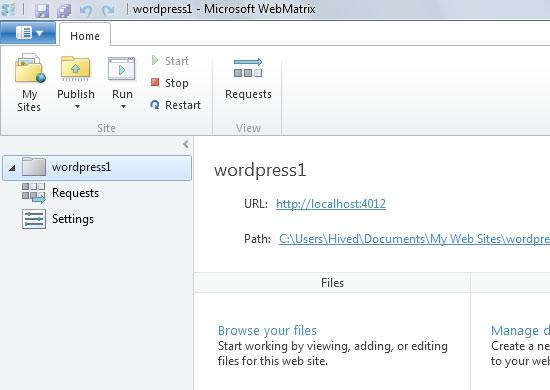550x390 pixels.
Task: Collapse the left navigation pane
Action: [186, 144]
